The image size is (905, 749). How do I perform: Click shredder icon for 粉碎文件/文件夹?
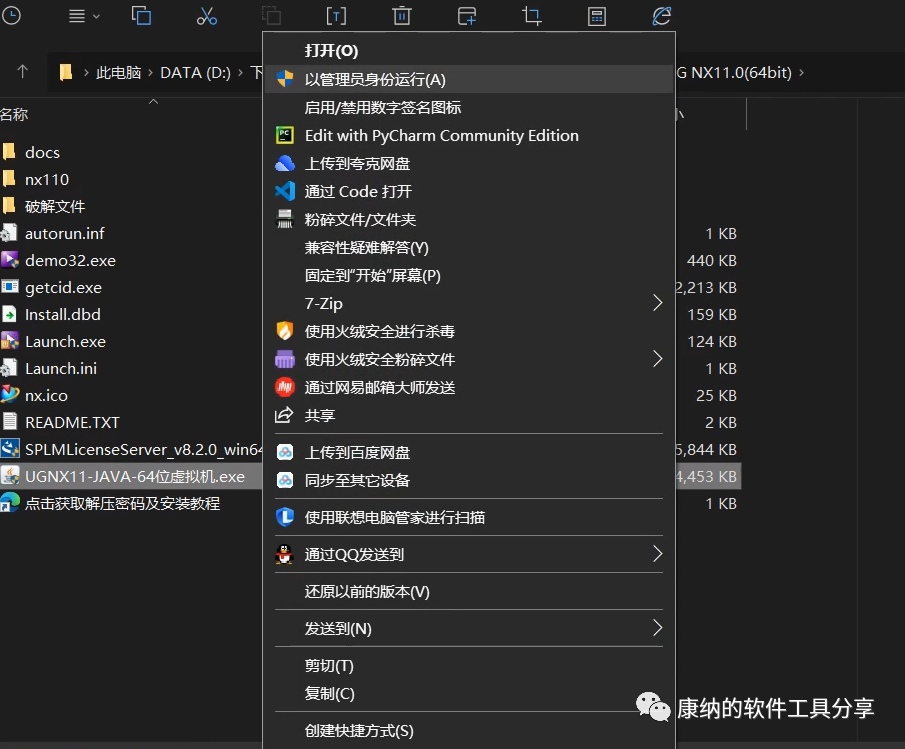pos(285,219)
